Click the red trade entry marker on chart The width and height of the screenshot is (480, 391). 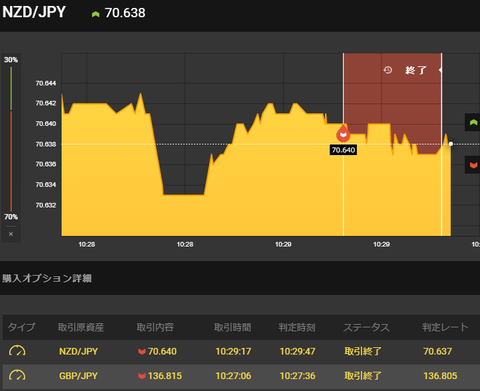click(x=343, y=133)
